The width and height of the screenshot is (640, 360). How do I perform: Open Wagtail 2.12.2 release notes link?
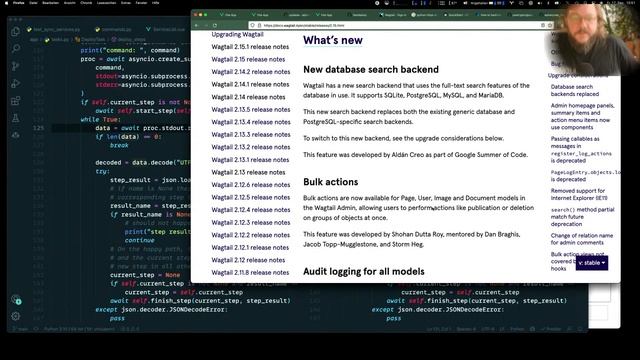251,235
